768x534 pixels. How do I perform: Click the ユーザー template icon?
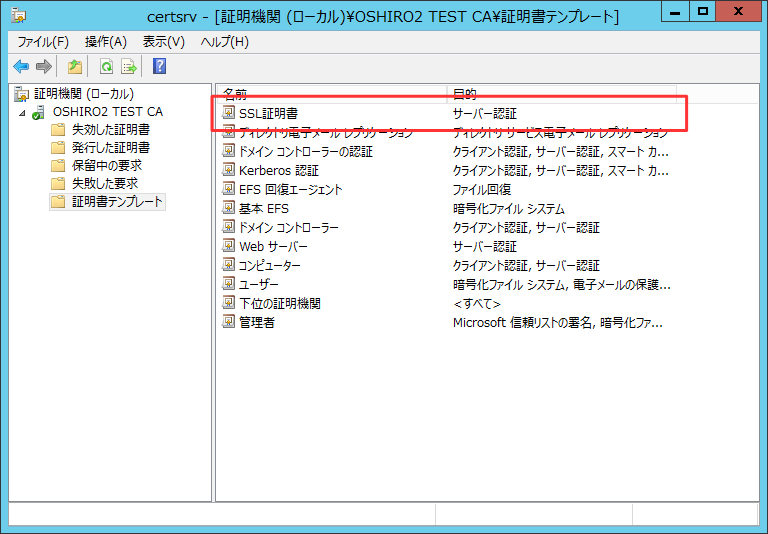click(x=228, y=284)
